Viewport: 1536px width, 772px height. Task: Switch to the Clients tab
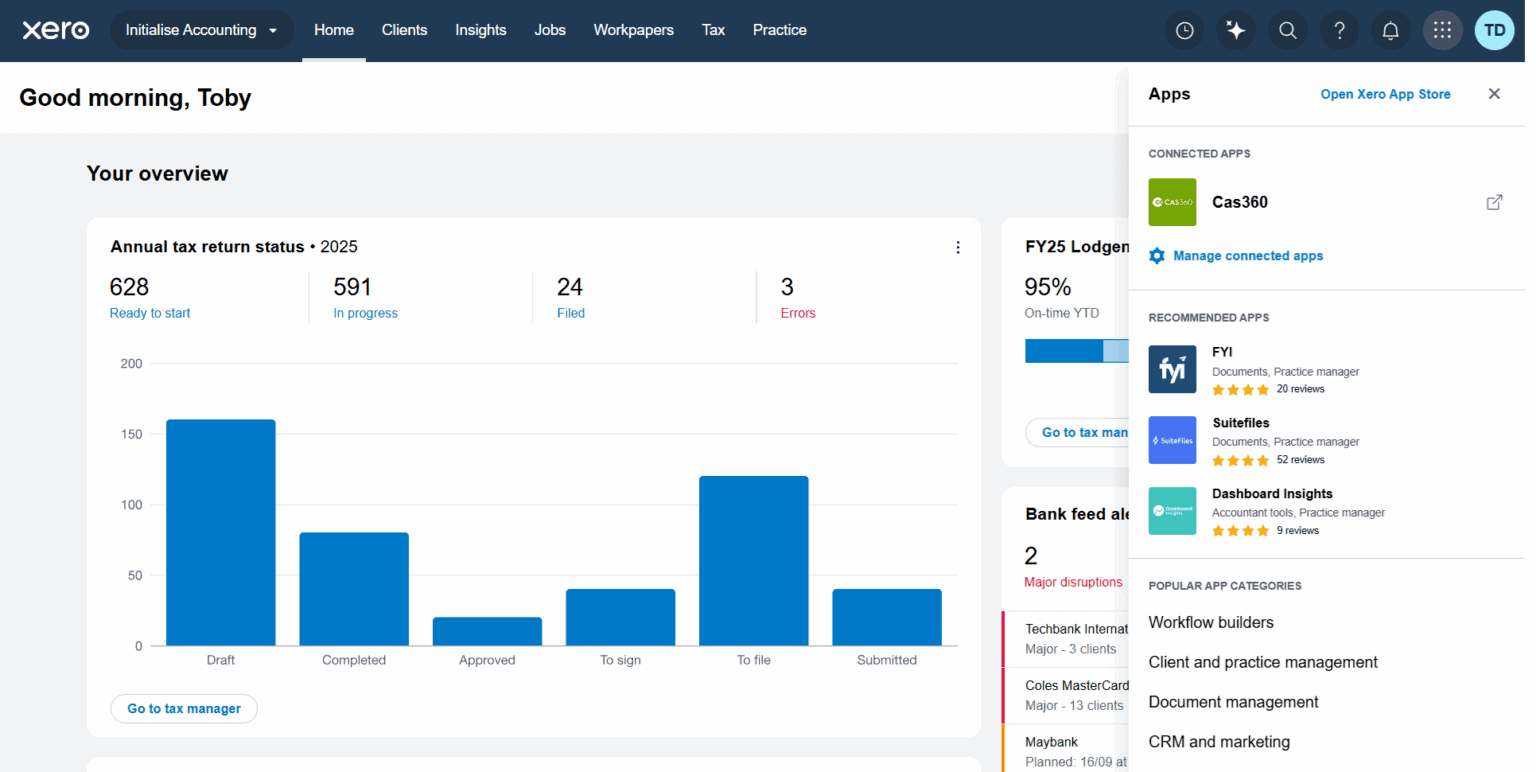[x=404, y=30]
